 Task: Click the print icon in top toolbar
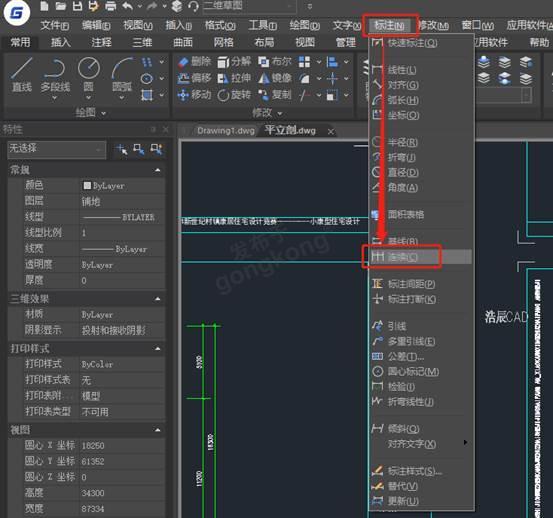[x=111, y=6]
